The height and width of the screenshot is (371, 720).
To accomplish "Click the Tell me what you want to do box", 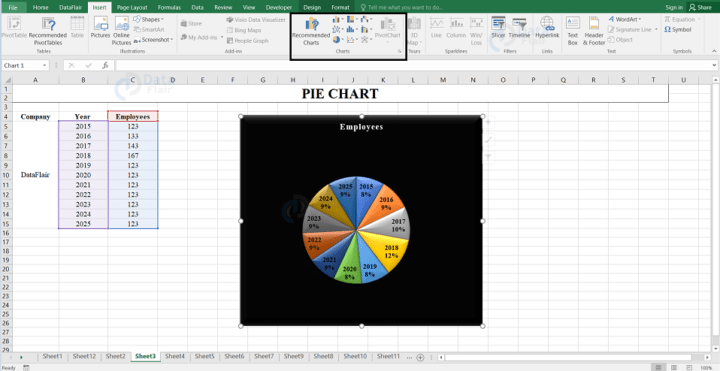I will click(x=402, y=7).
